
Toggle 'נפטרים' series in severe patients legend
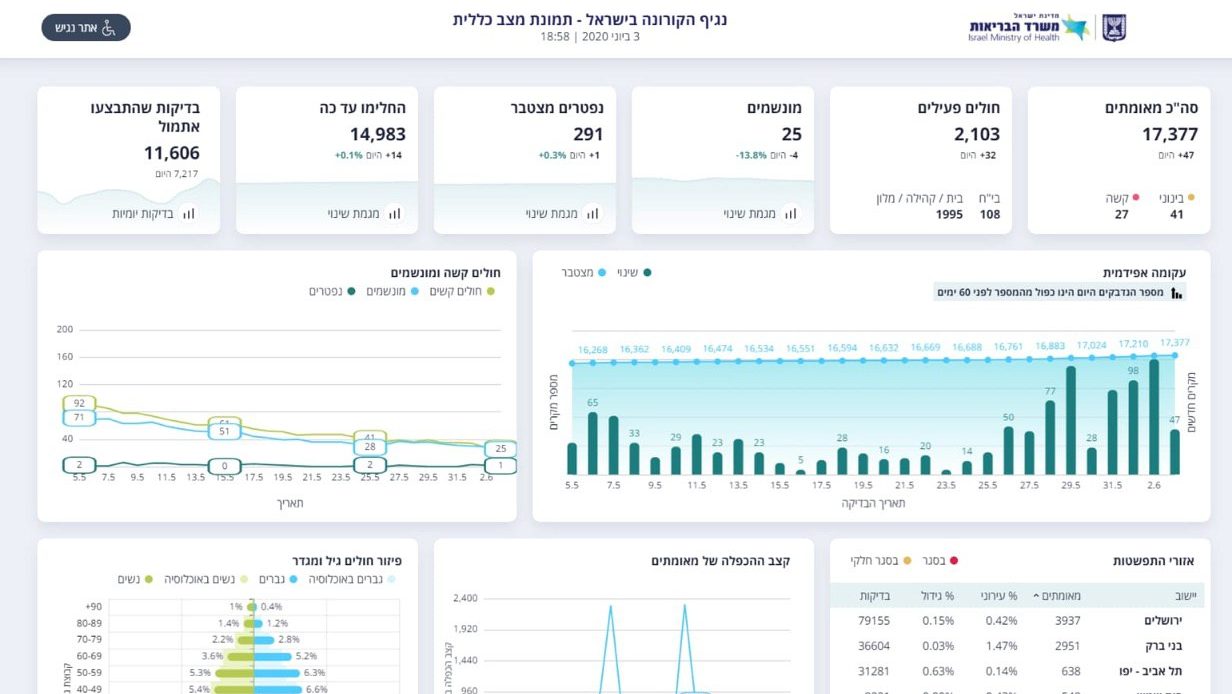[332, 291]
